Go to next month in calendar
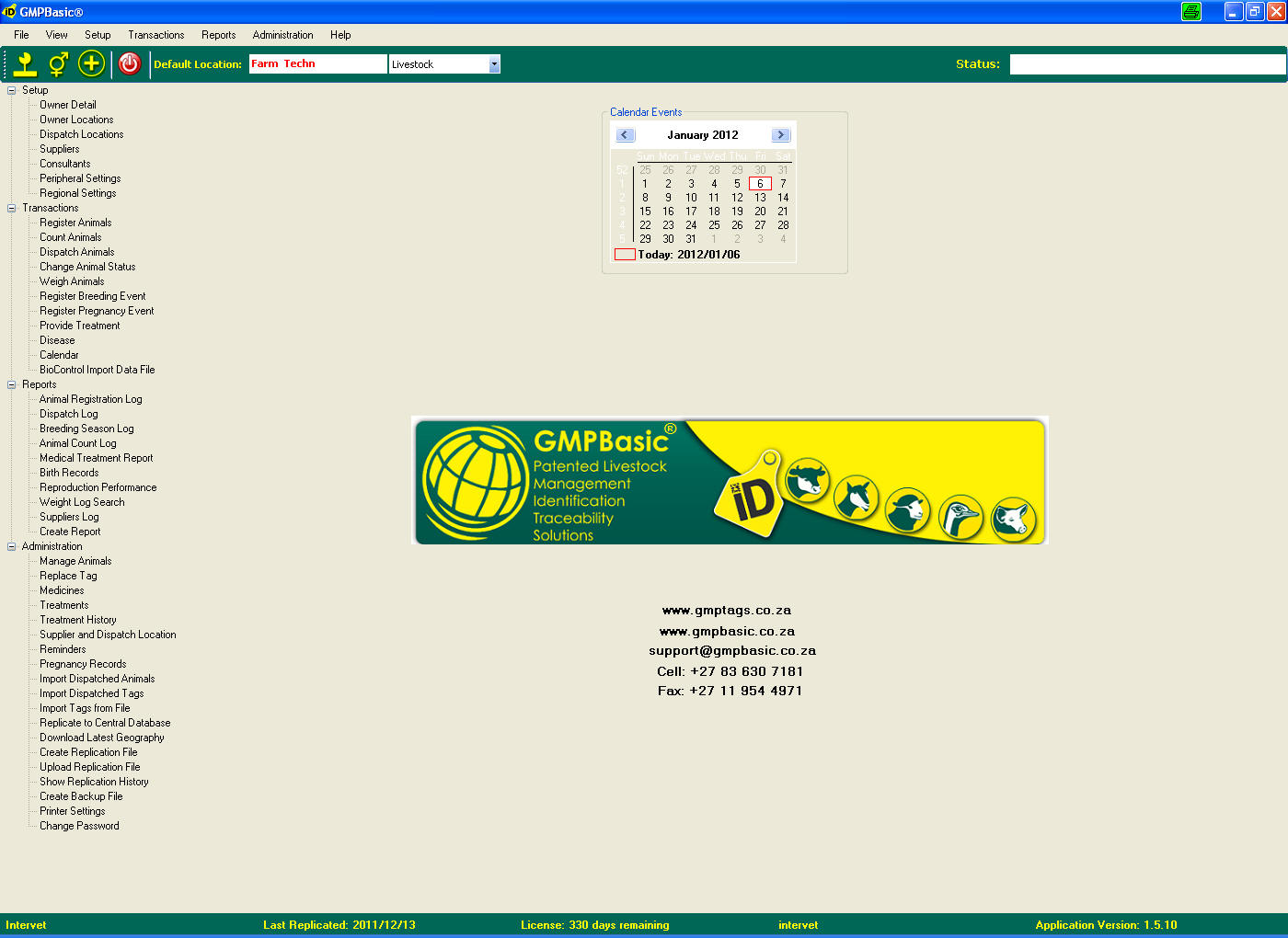The height and width of the screenshot is (938, 1288). pyautogui.click(x=781, y=135)
